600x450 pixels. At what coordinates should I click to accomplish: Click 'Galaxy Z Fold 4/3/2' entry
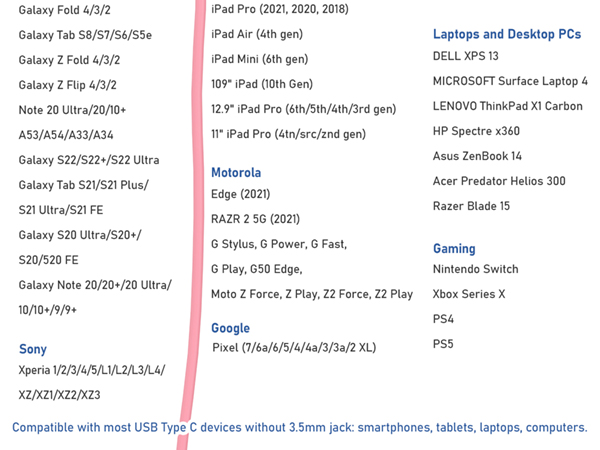69,60
